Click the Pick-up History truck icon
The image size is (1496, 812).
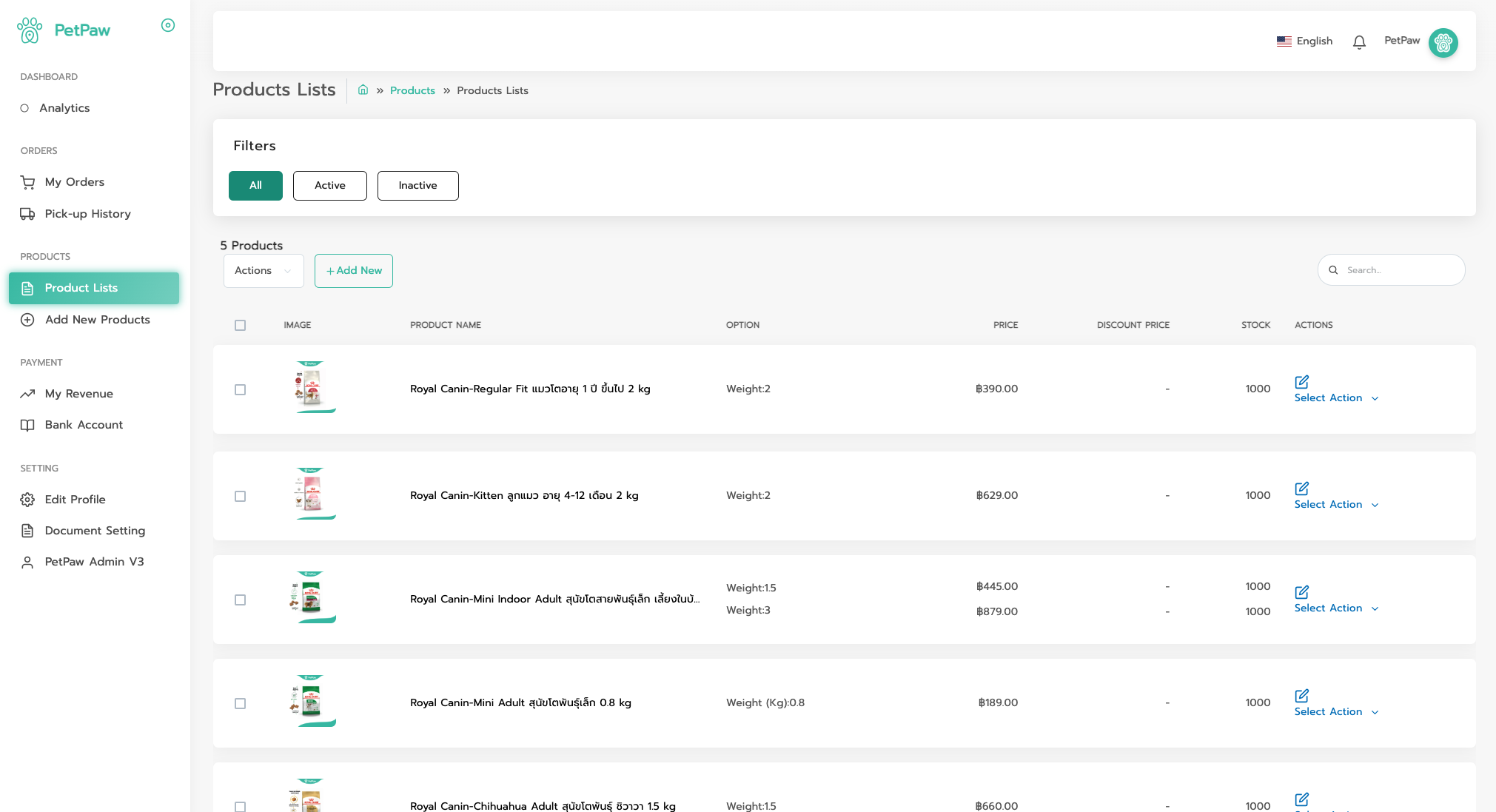point(27,214)
